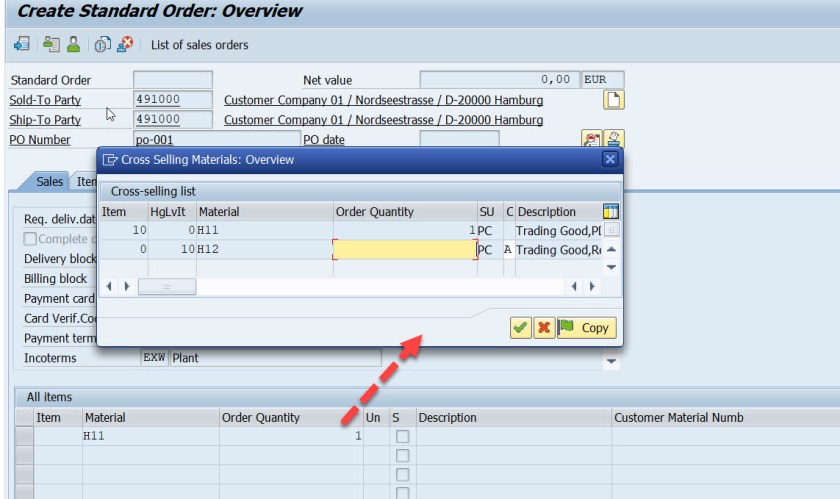Viewport: 840px width, 499px height.
Task: Click the PO date input field
Action: click(460, 139)
